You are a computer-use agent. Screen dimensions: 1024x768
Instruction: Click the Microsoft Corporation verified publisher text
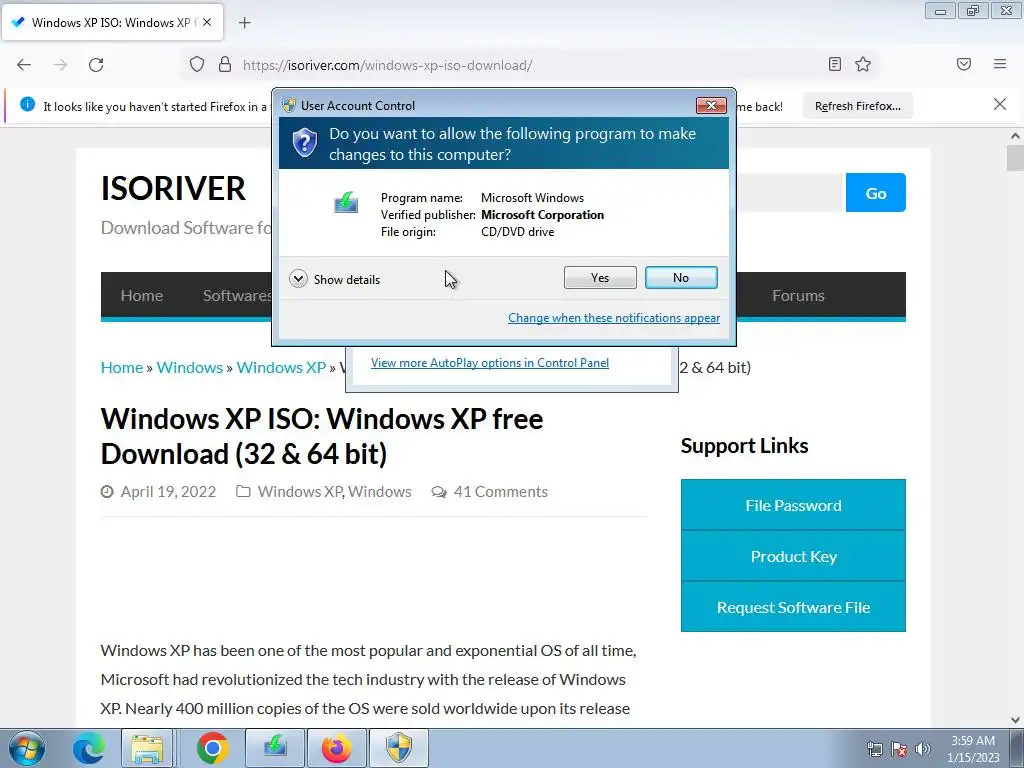coord(542,215)
